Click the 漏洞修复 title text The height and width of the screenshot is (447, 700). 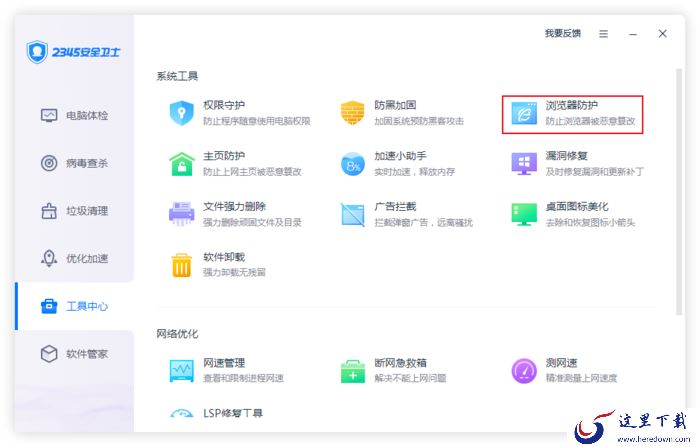pos(567,156)
